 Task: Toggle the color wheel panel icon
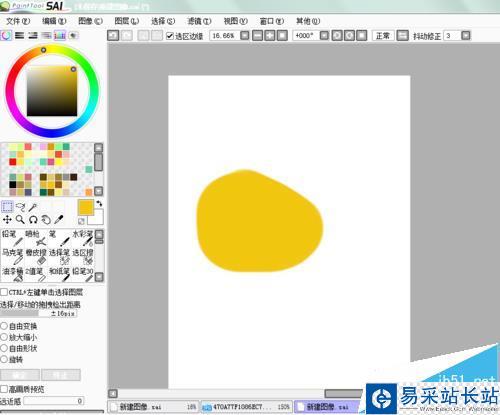point(6,35)
